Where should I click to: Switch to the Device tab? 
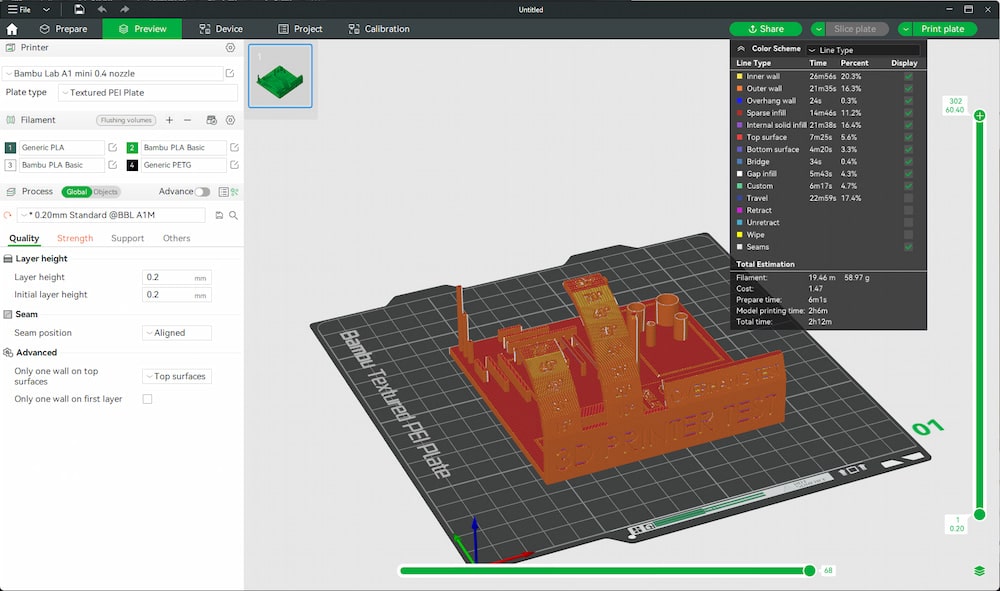(x=221, y=29)
